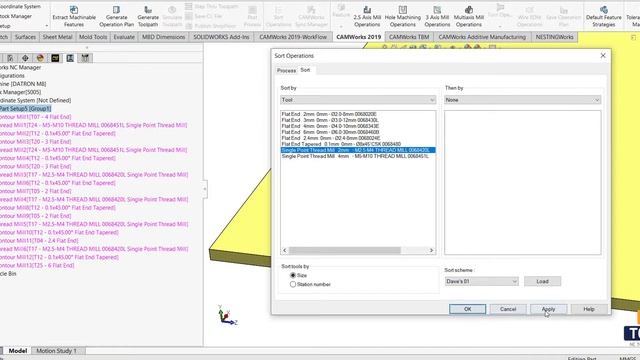Select Part Setup5 [Group1] tree item
The image size is (640, 360).
pyautogui.click(x=25, y=109)
